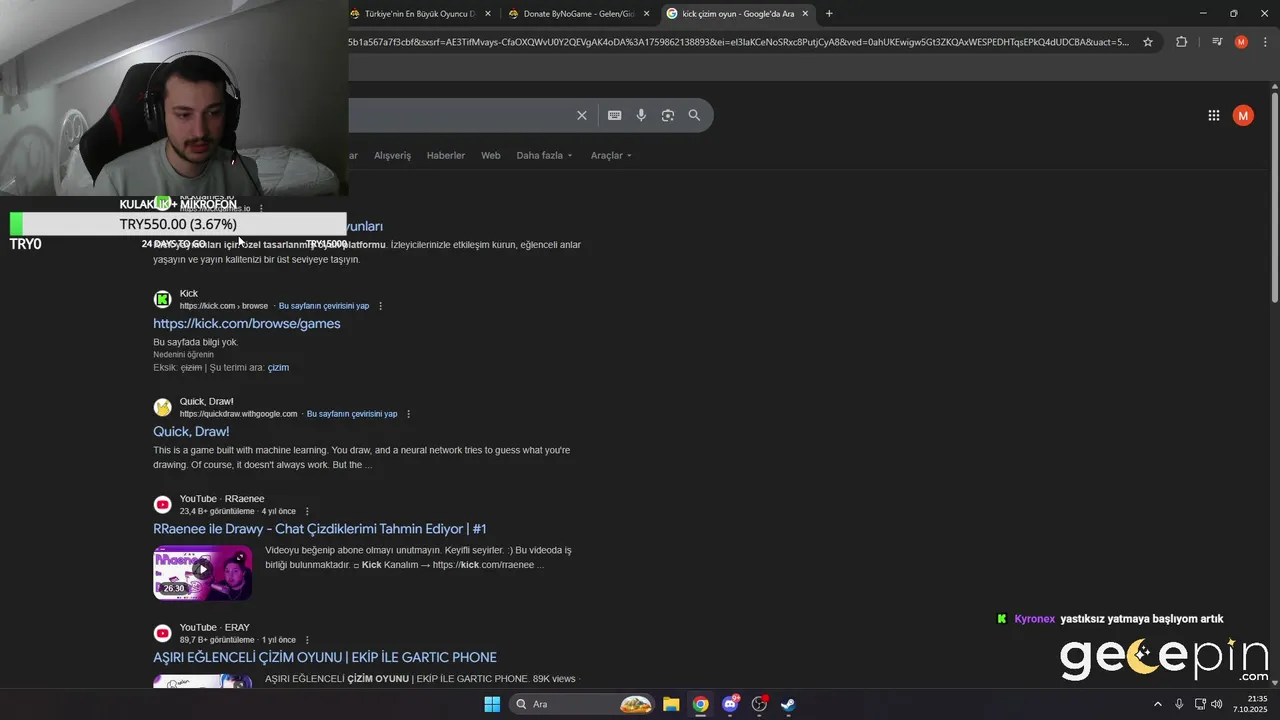Open the kick.com/browse/games result link

pyautogui.click(x=247, y=324)
